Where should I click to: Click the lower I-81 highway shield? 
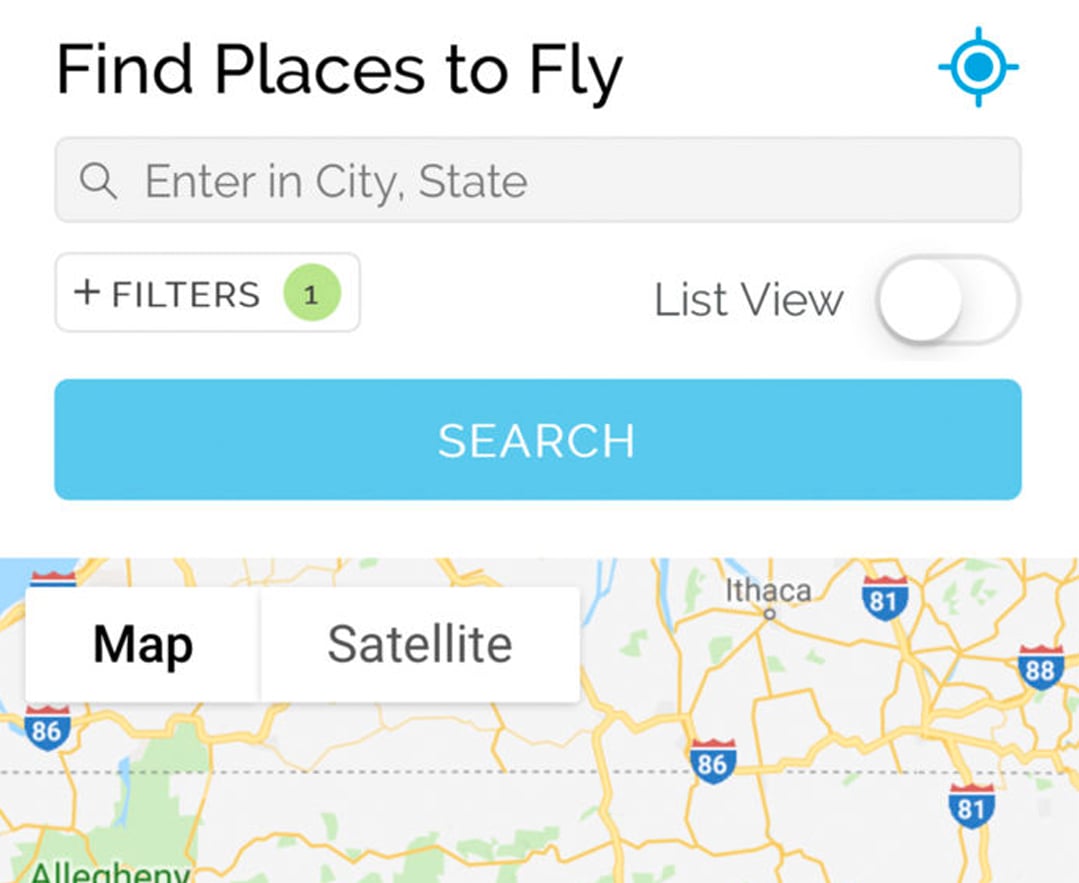970,806
